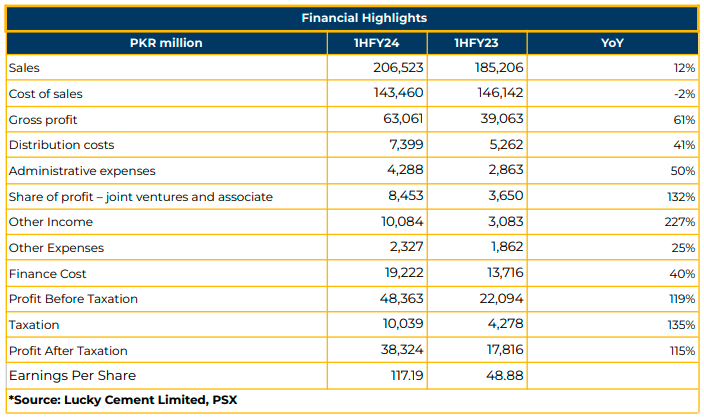Select Earnings Per Share value 117.19
The height and width of the screenshot is (418, 704).
coord(407,375)
